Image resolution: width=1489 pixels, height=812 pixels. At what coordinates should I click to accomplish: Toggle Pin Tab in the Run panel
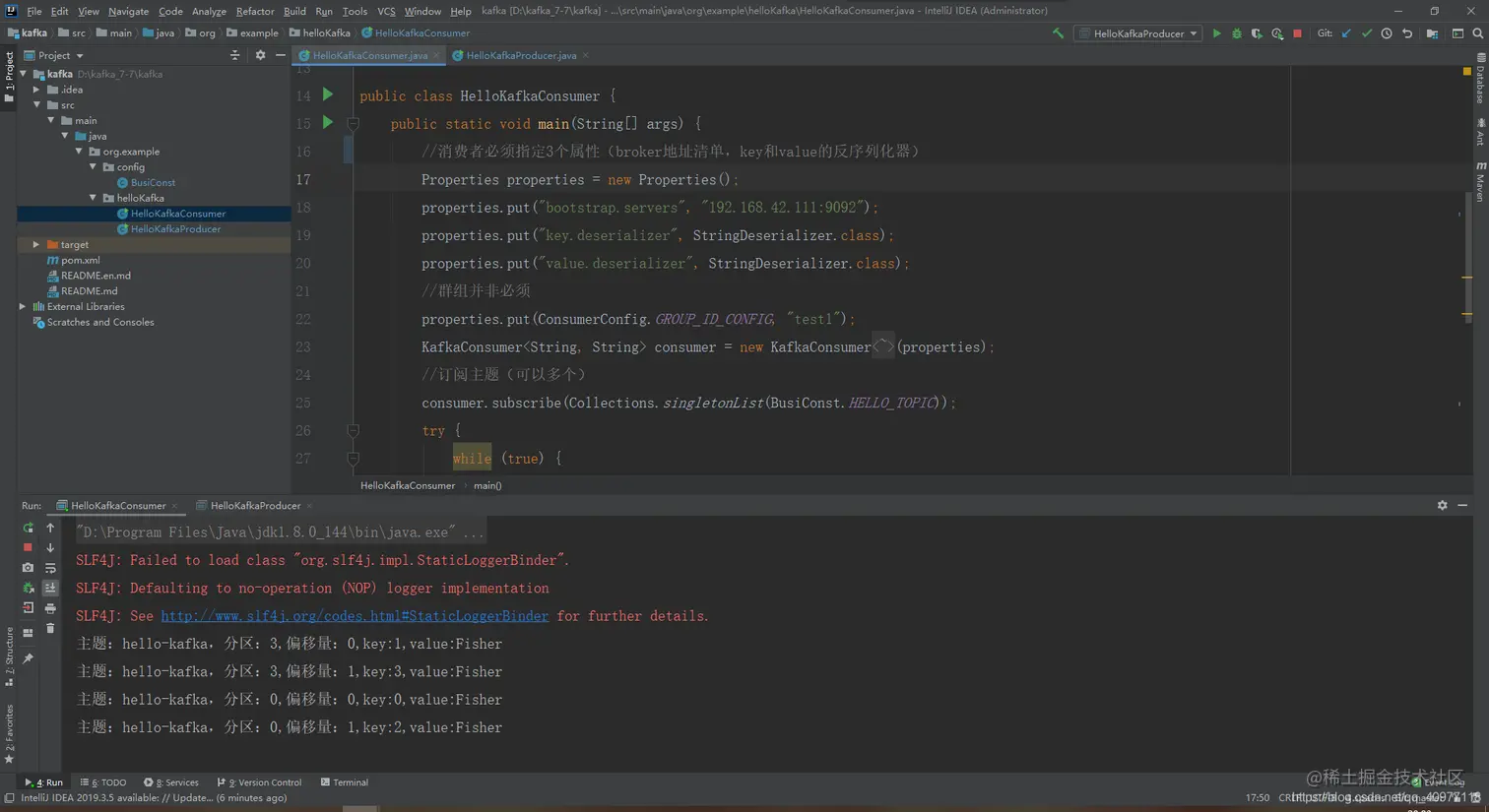[28, 658]
